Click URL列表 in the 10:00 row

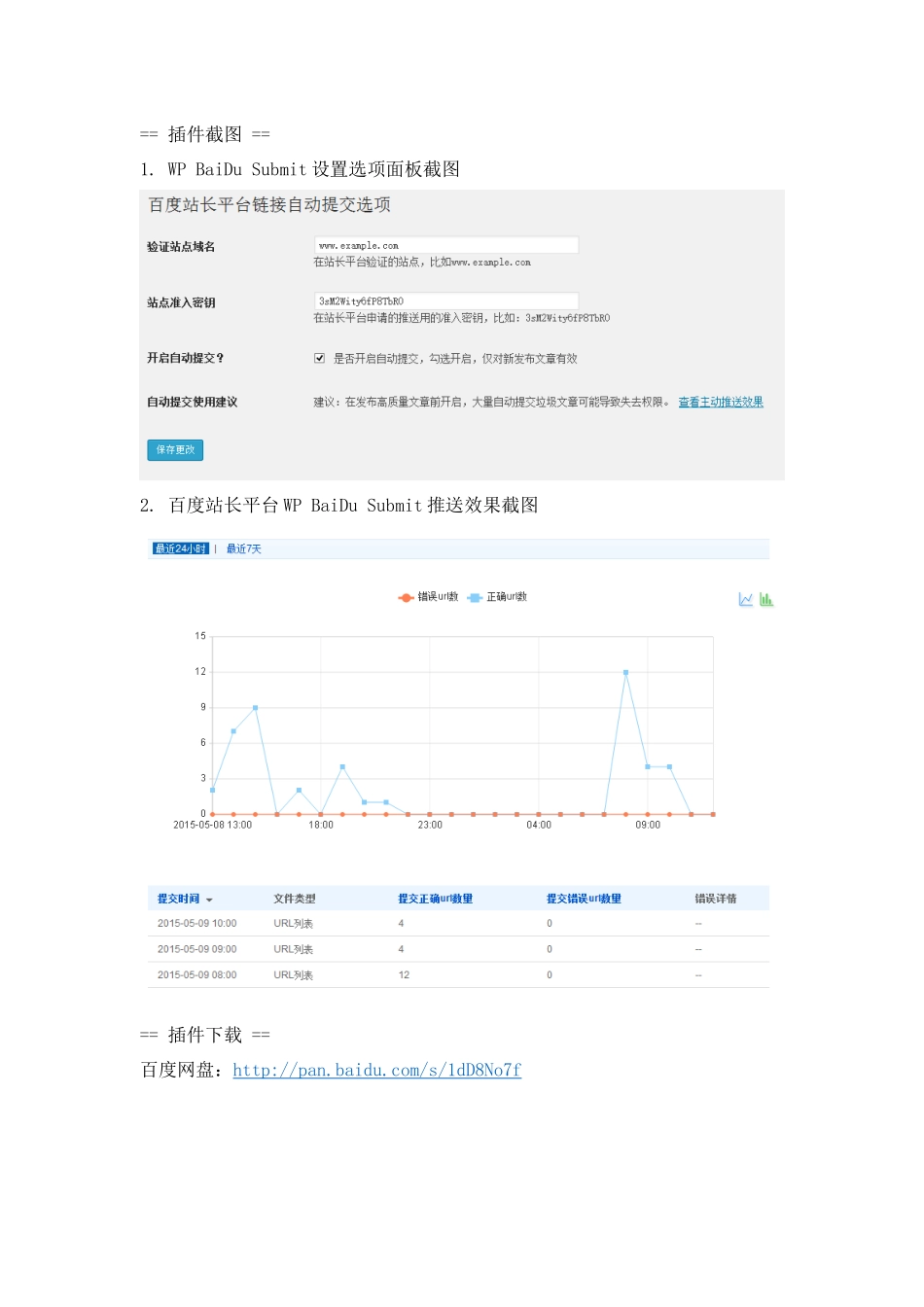point(293,923)
